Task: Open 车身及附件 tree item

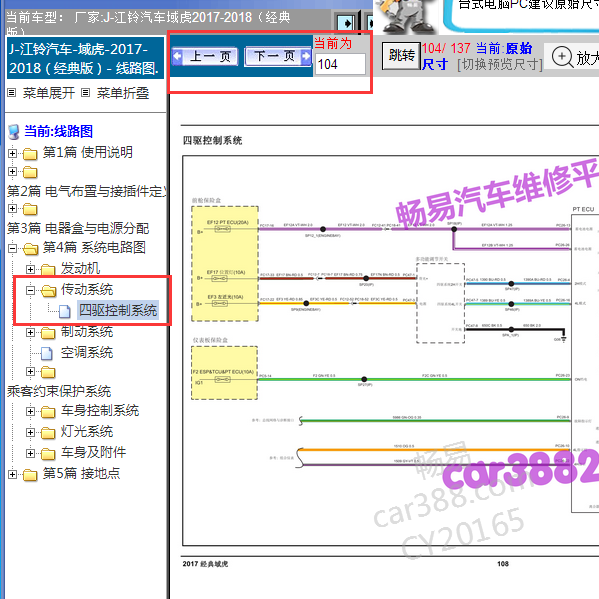Action: click(x=93, y=452)
